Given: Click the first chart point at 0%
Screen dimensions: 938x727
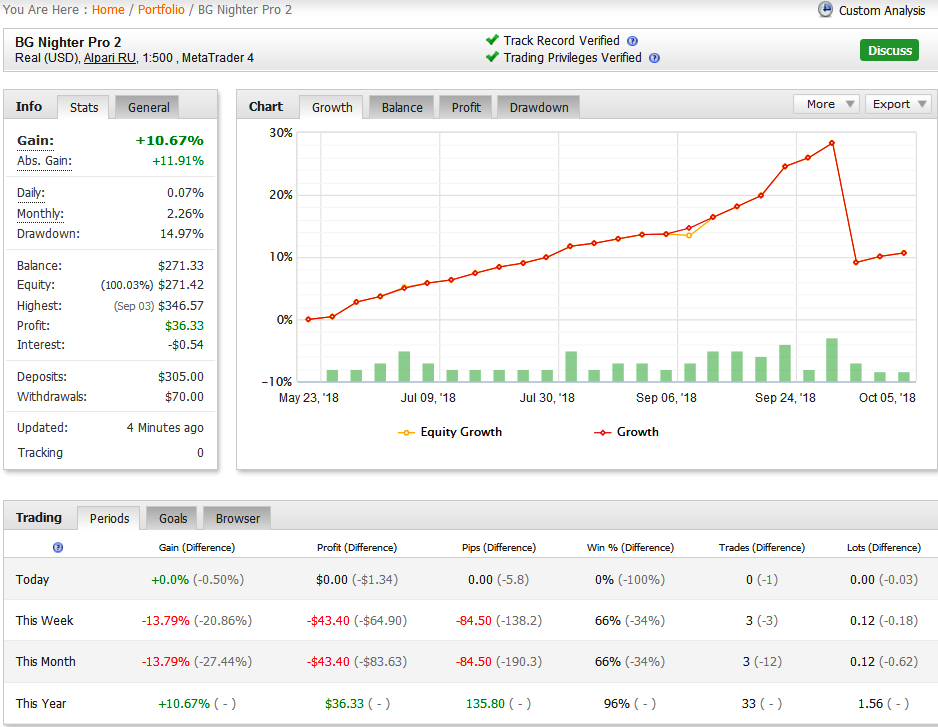Looking at the screenshot, I should click(x=309, y=320).
